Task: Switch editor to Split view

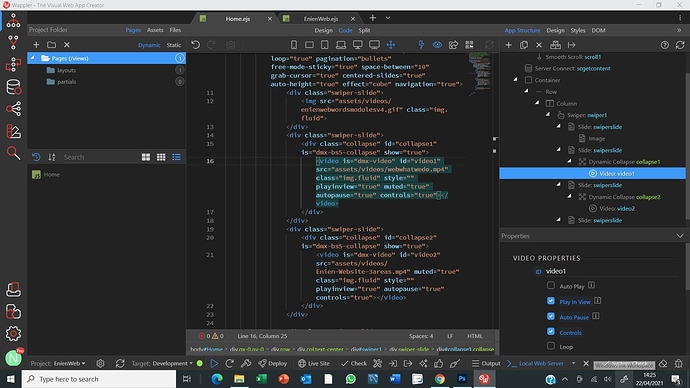Action: (364, 30)
